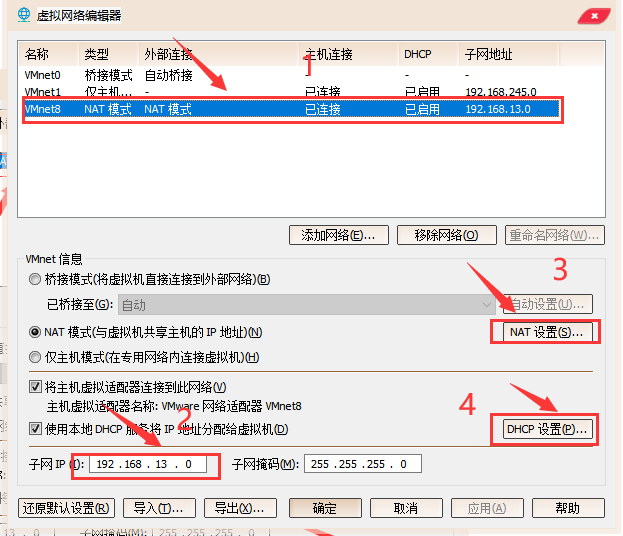
Task: Click the DHCP column header
Action: pyautogui.click(x=429, y=54)
